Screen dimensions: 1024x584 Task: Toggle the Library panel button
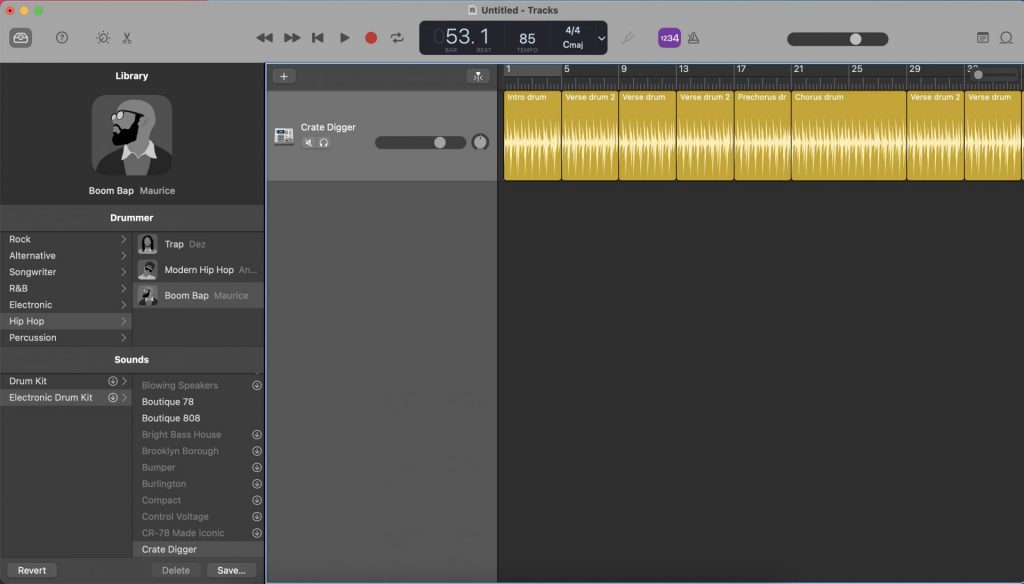[x=20, y=38]
